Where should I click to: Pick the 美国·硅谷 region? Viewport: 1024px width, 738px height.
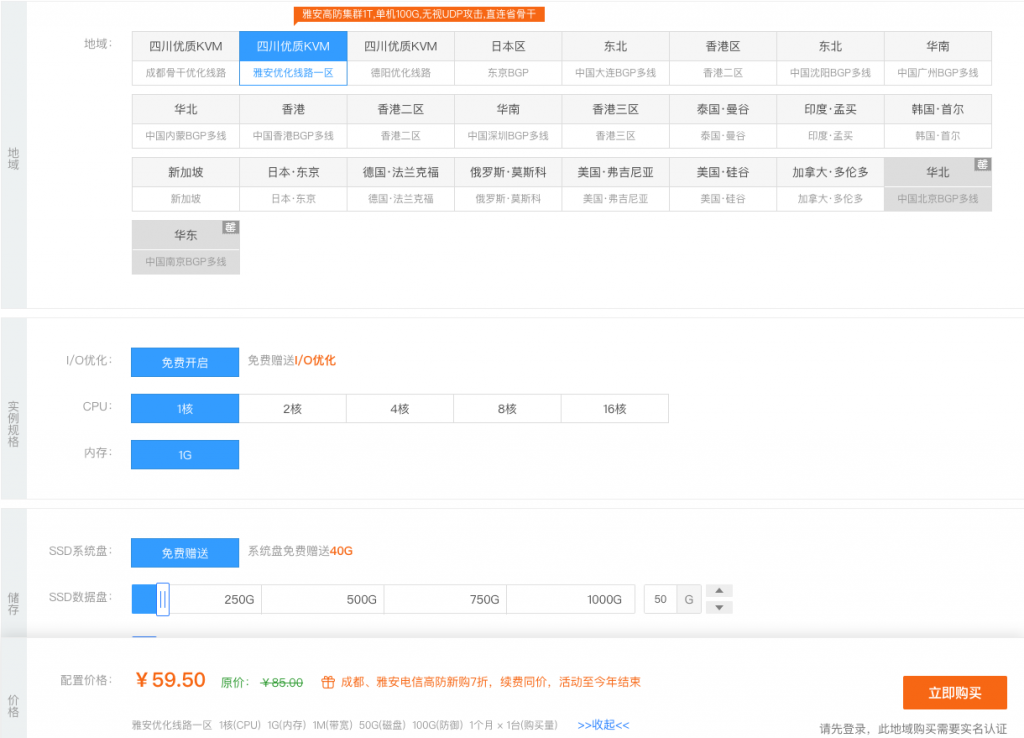(x=722, y=185)
